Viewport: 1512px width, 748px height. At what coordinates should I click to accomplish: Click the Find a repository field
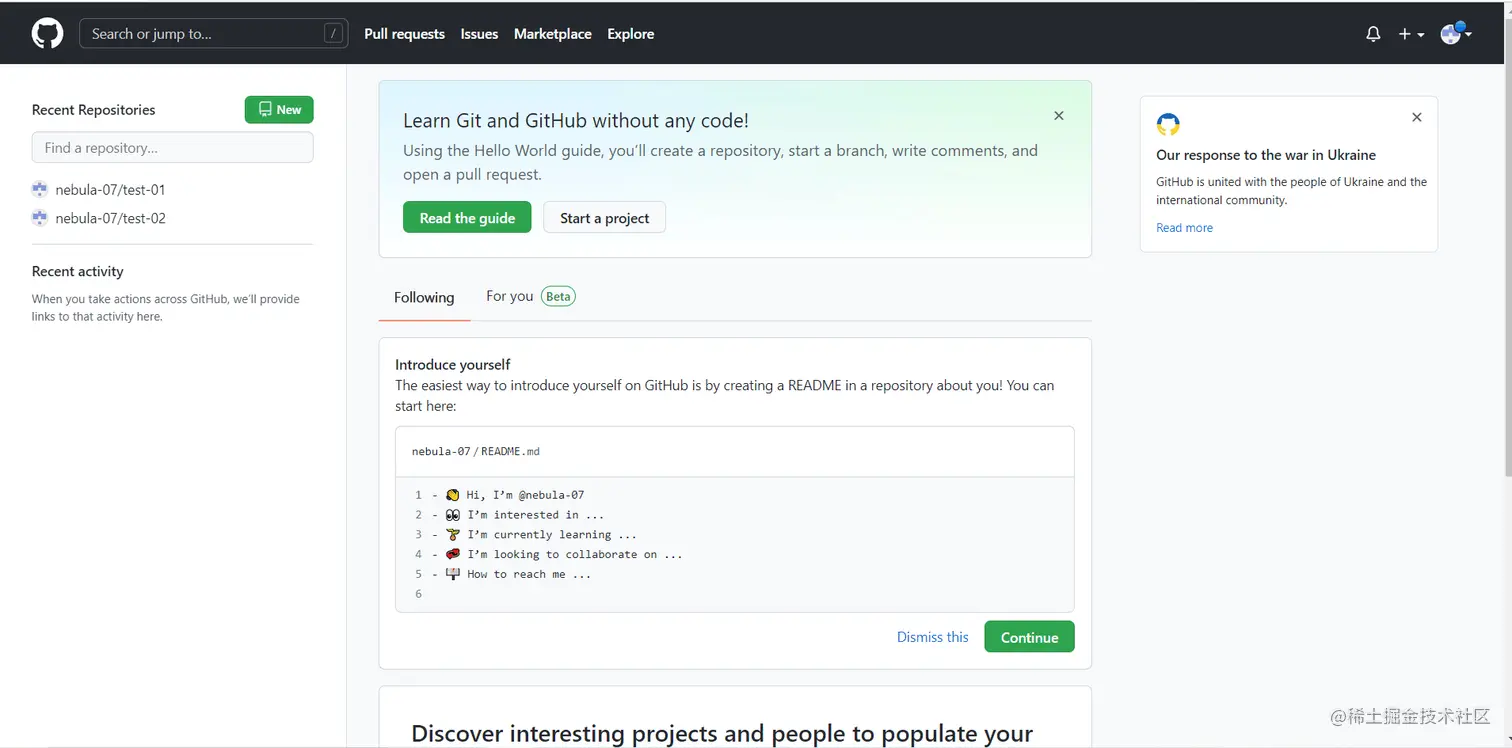coord(173,147)
